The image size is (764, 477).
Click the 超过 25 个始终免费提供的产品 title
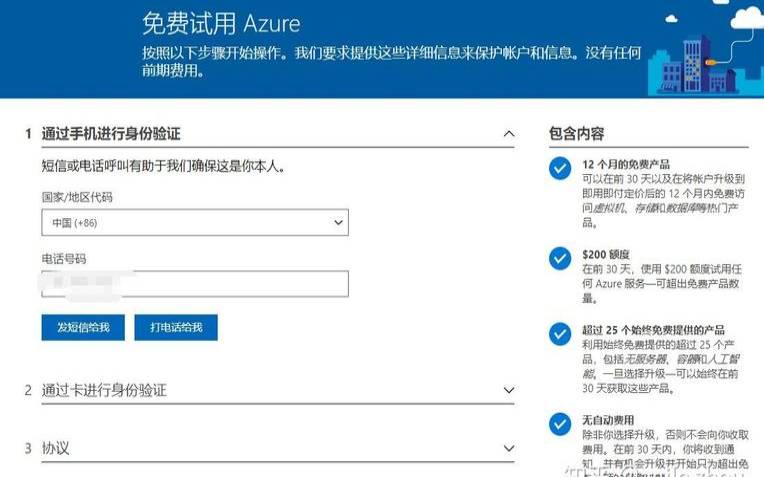653,330
